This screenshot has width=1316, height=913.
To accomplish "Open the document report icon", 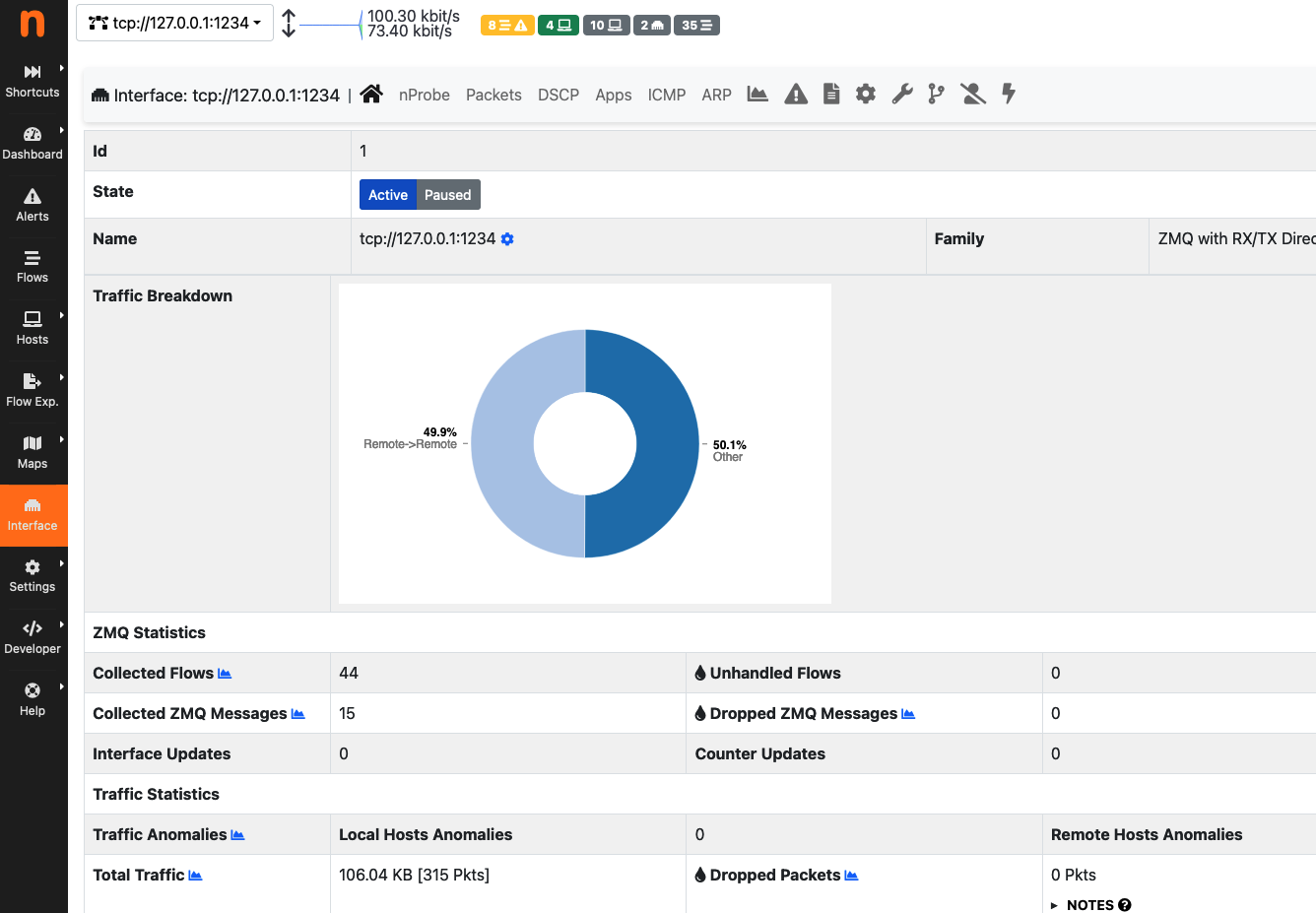I will 831,94.
